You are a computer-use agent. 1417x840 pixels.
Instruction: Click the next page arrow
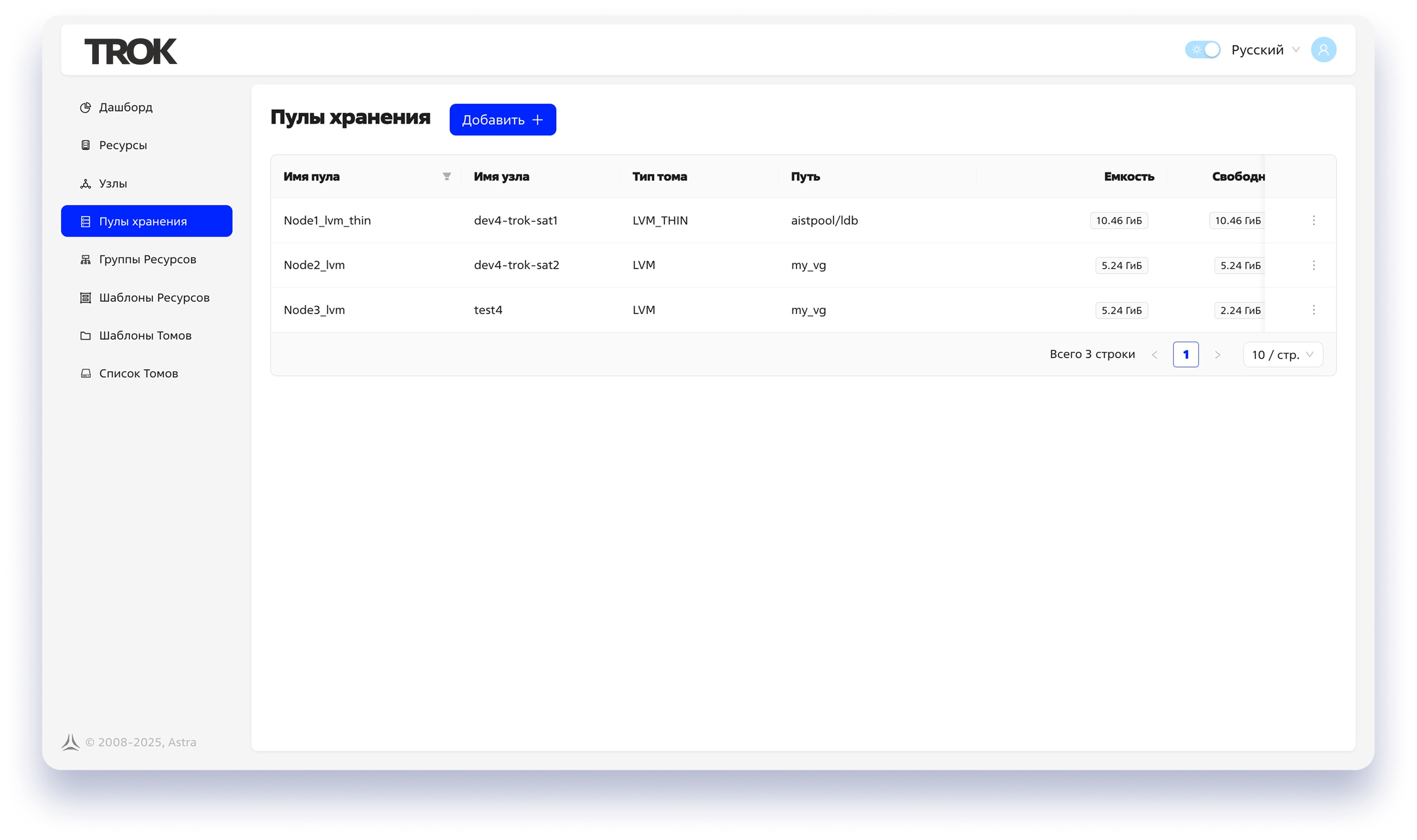click(x=1217, y=355)
